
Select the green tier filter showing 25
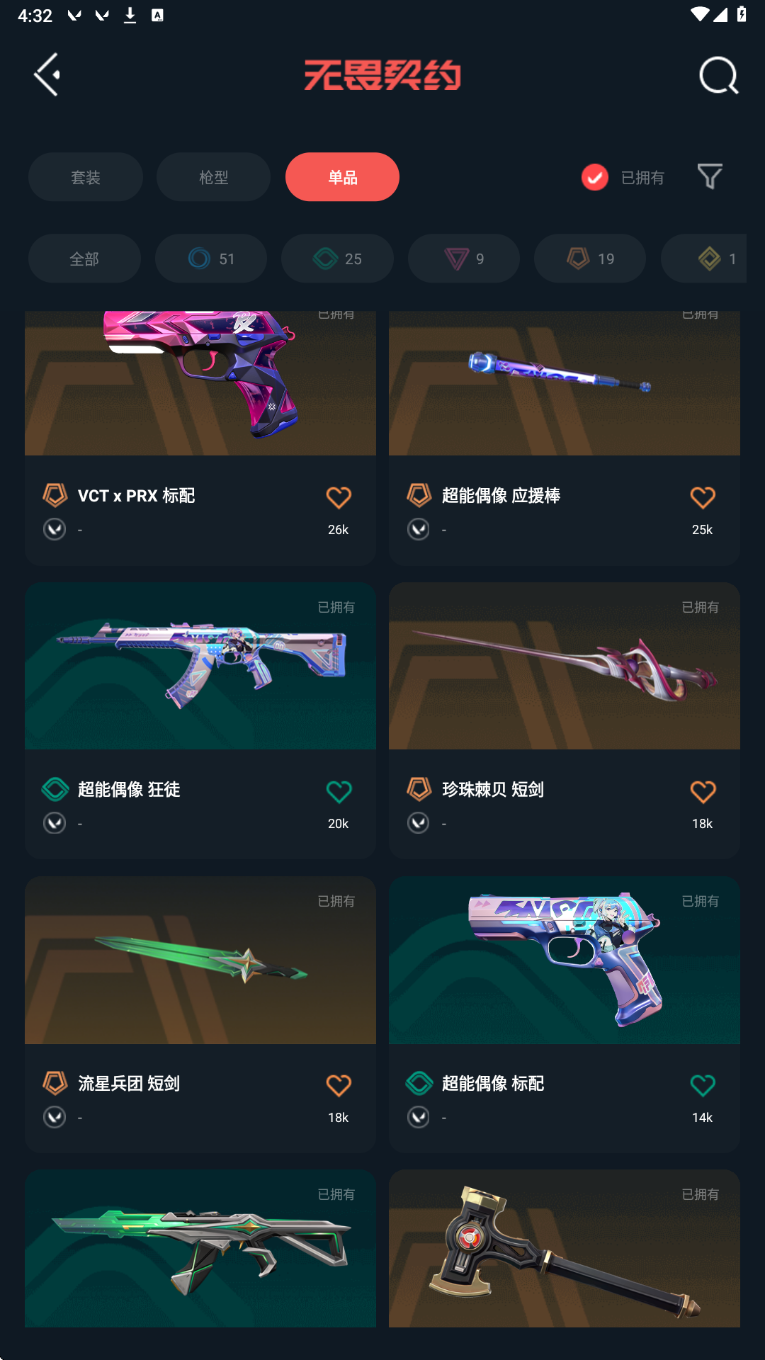337,259
